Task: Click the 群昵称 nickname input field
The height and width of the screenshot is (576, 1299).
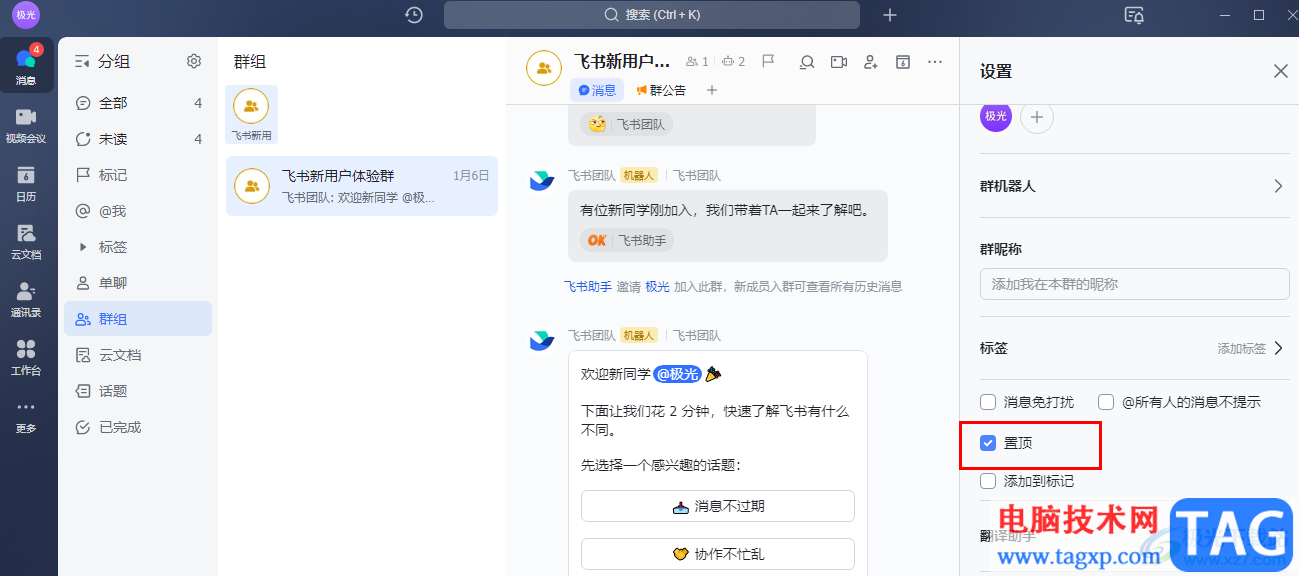Action: pos(1135,284)
